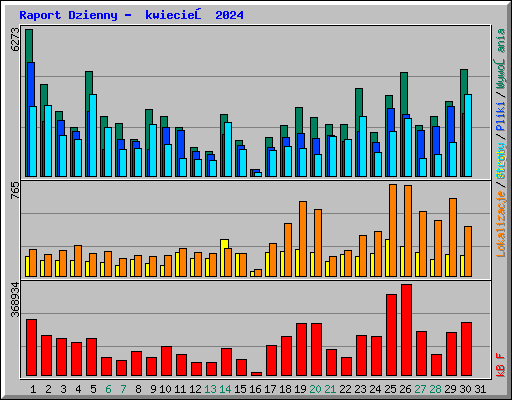Image resolution: width=512 pixels, height=400 pixels.
Task: Click the orange bar for day 19
Action: pyautogui.click(x=303, y=239)
